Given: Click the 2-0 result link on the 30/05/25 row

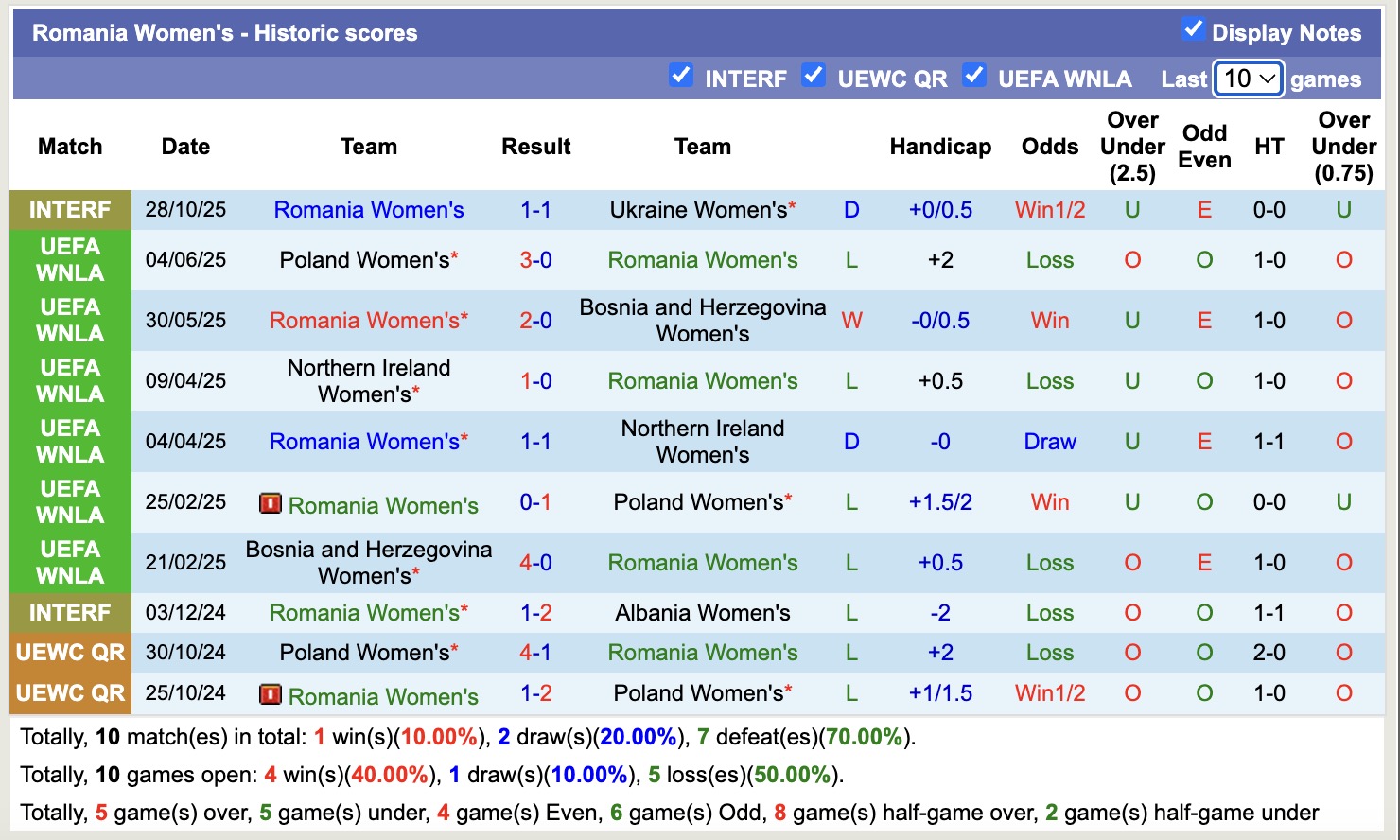Looking at the screenshot, I should click(x=535, y=320).
